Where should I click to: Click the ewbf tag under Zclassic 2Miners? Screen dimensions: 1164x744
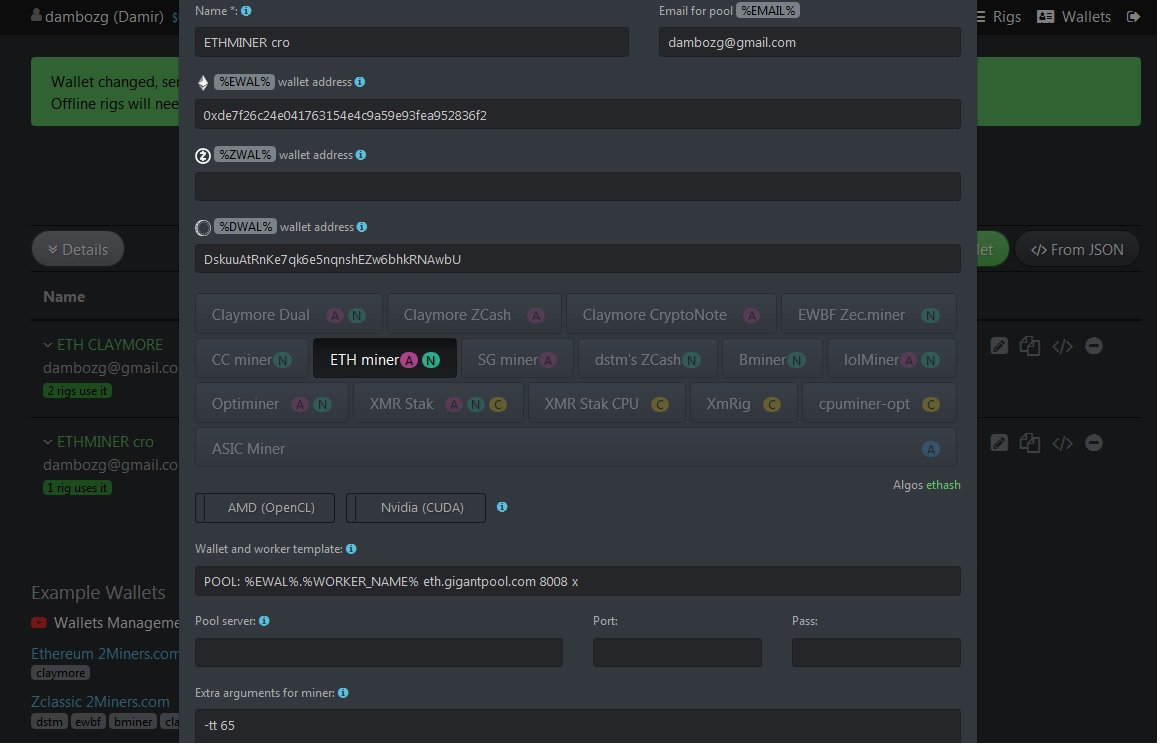click(88, 722)
